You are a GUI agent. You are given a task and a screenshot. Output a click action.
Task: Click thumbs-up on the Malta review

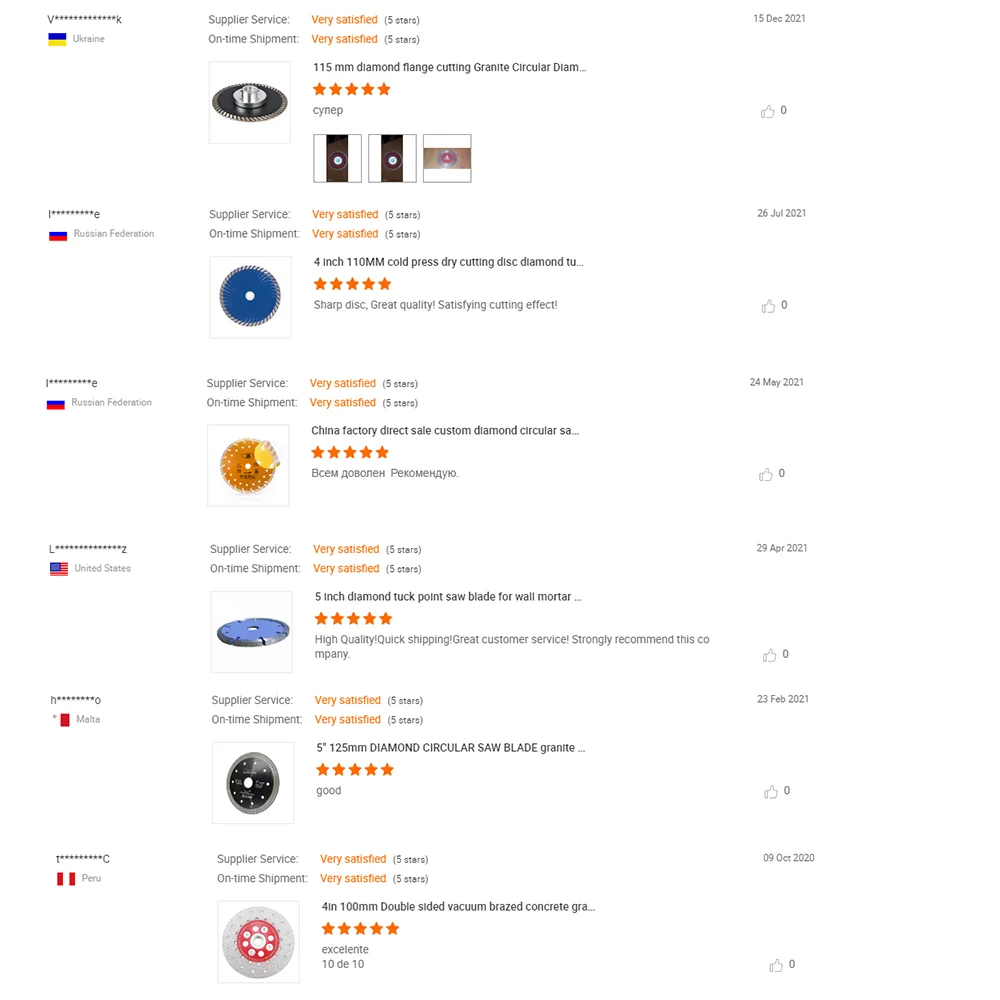[771, 791]
